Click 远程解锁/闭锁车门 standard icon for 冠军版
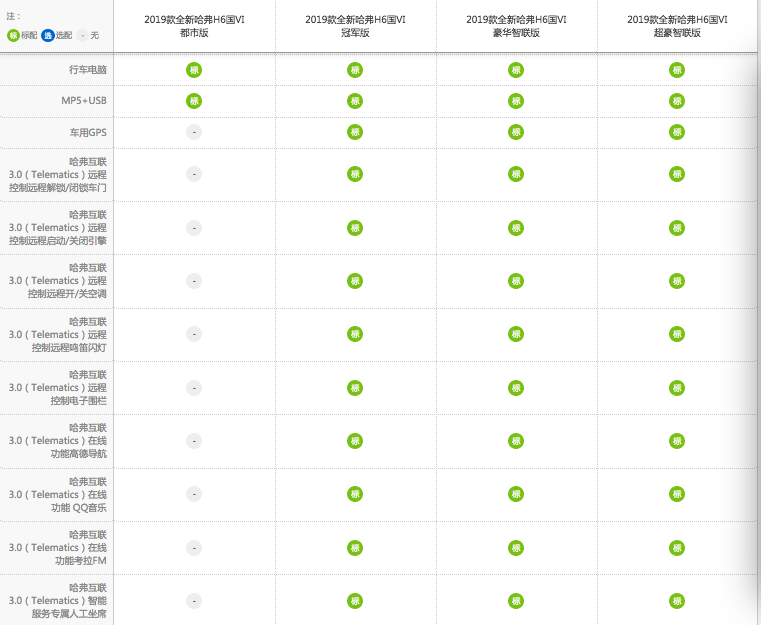 (355, 174)
